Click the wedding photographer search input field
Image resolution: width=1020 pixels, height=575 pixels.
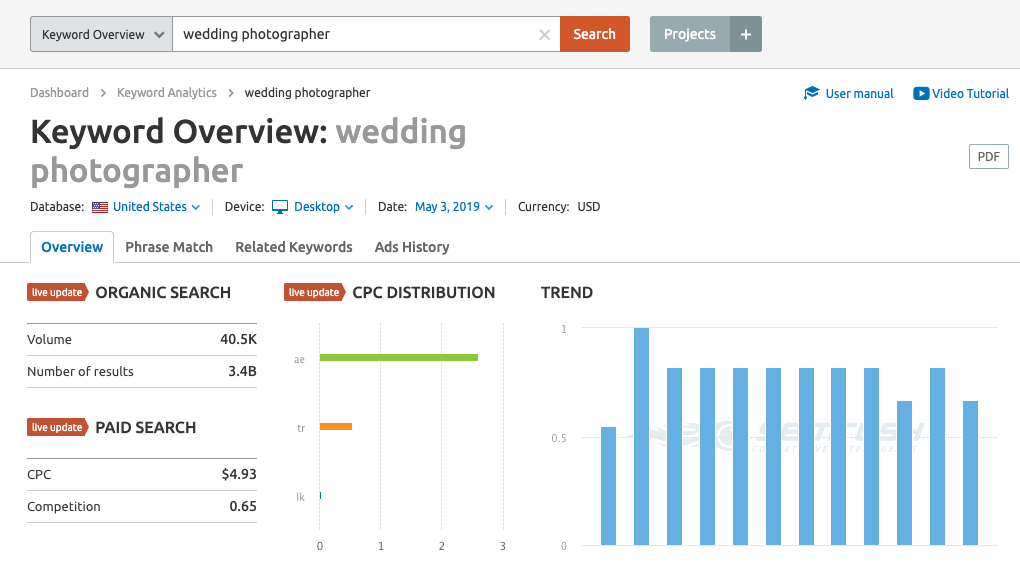tap(366, 34)
